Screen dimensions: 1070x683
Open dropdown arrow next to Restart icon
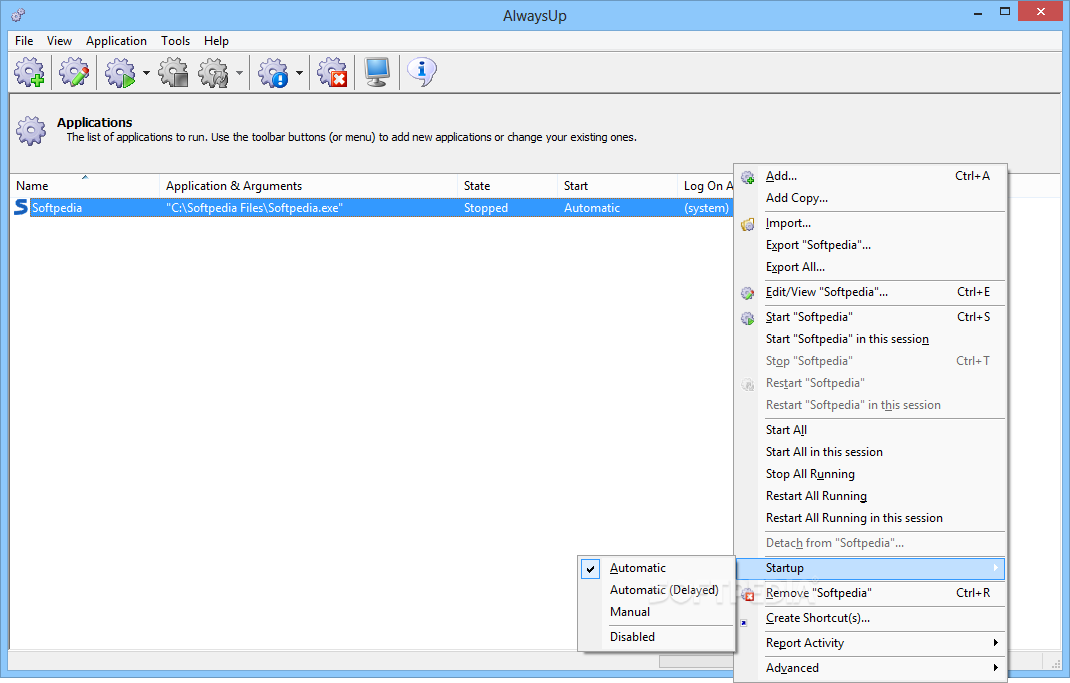[239, 73]
